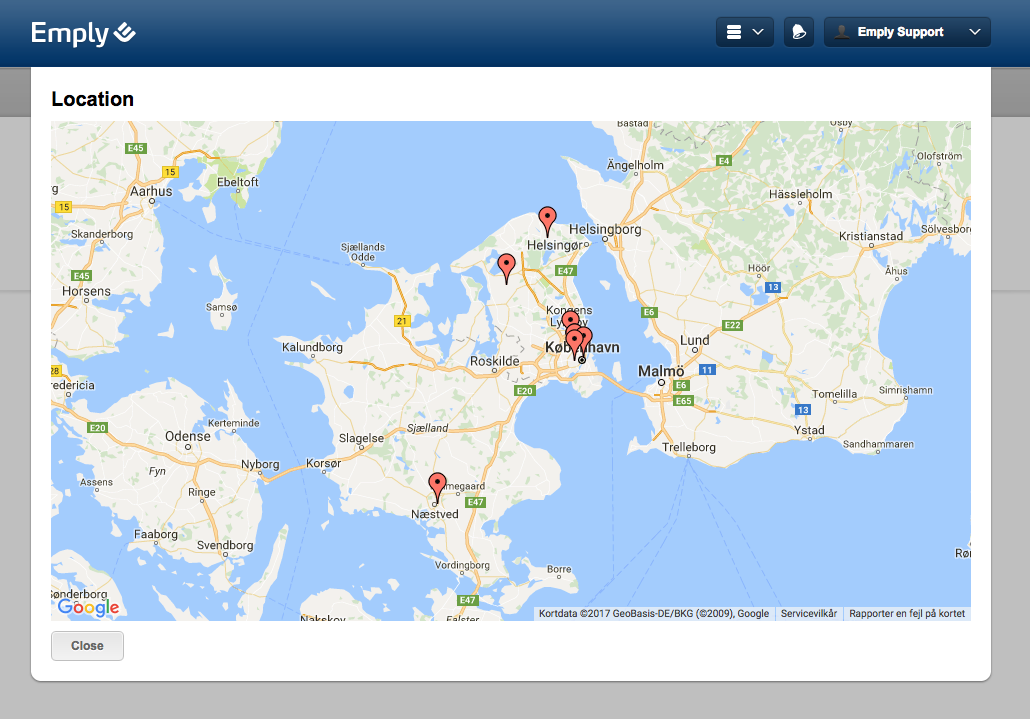Click the Google logo on the map
The width and height of the screenshot is (1030, 719).
(89, 607)
